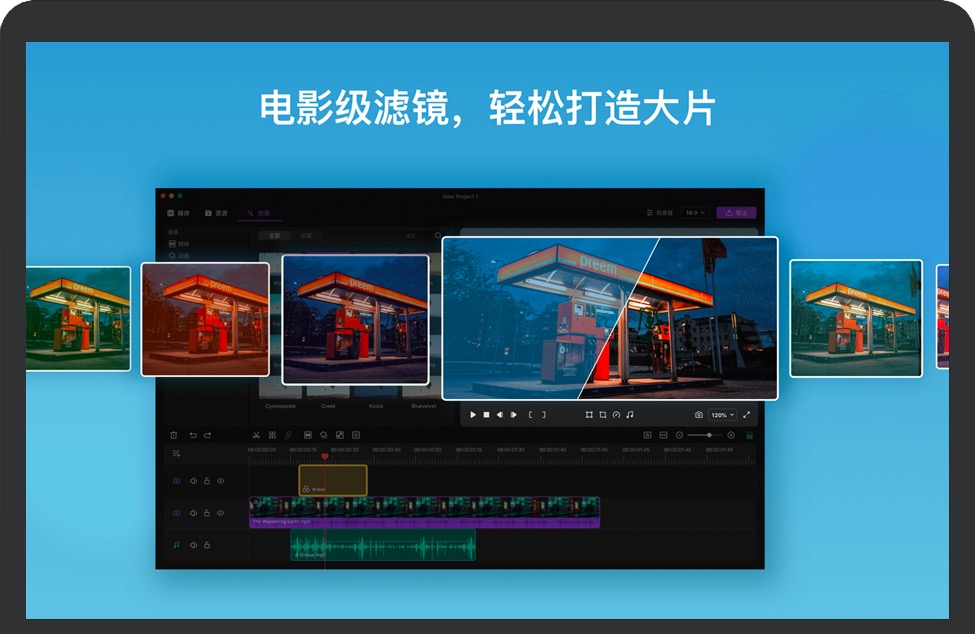Click the timeline zoom slider handle
975x634 pixels.
coord(709,435)
